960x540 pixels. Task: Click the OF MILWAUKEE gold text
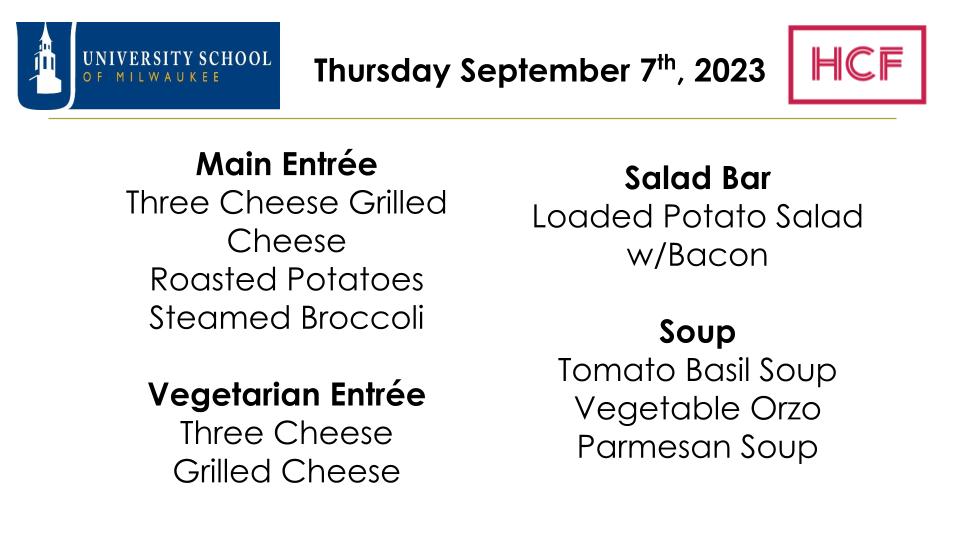(151, 77)
